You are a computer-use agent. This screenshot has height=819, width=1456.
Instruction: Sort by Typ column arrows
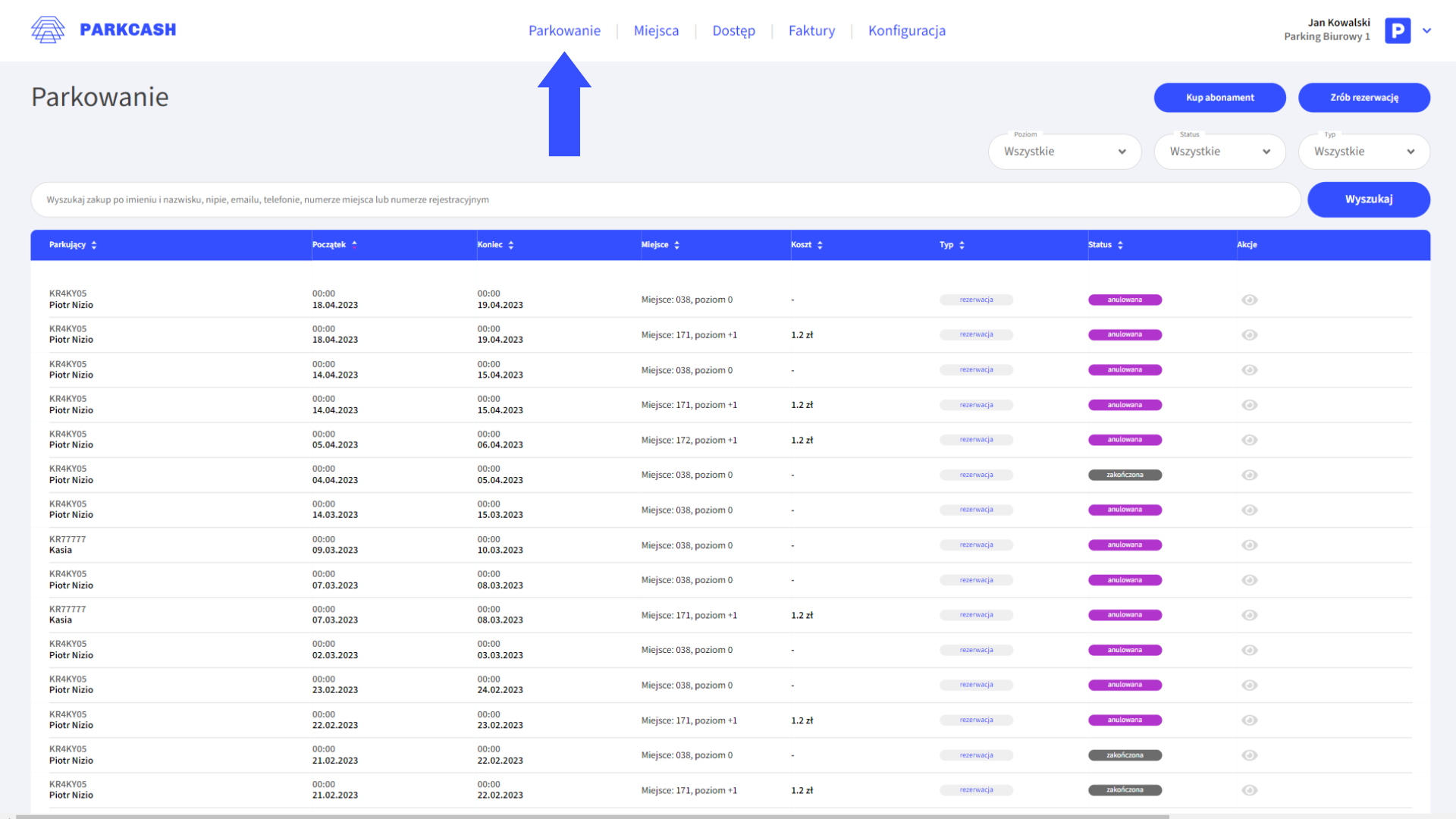(962, 245)
